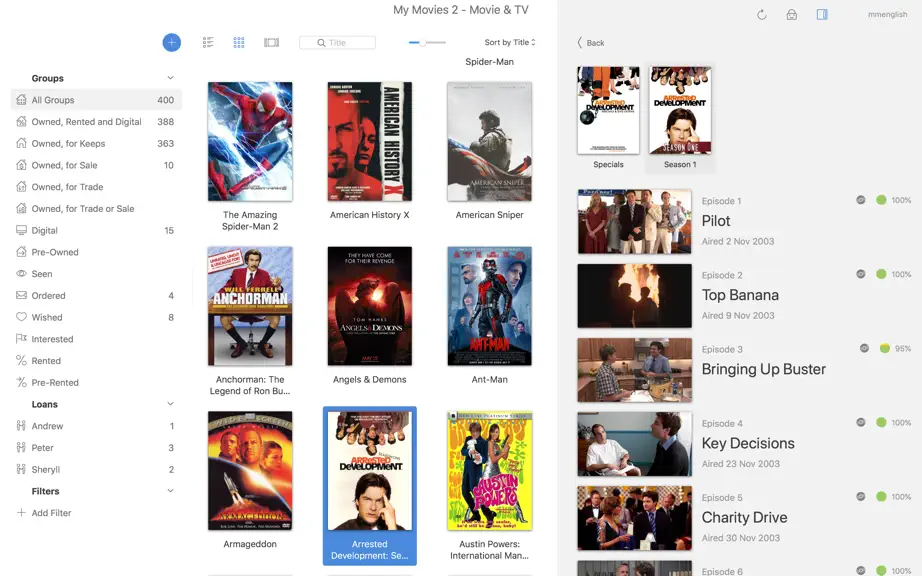Switch to cover flow view icon
The width and height of the screenshot is (922, 576).
[272, 42]
